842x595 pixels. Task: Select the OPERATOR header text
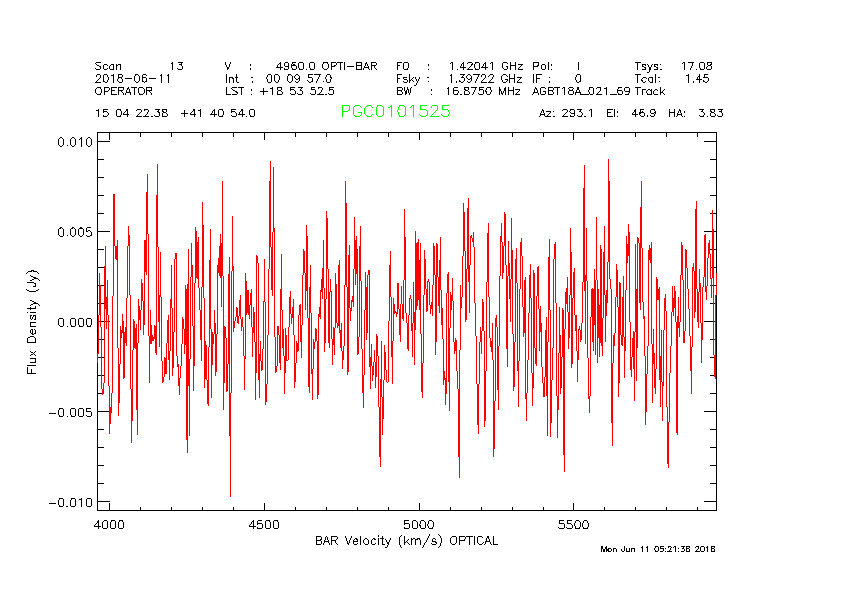click(124, 91)
